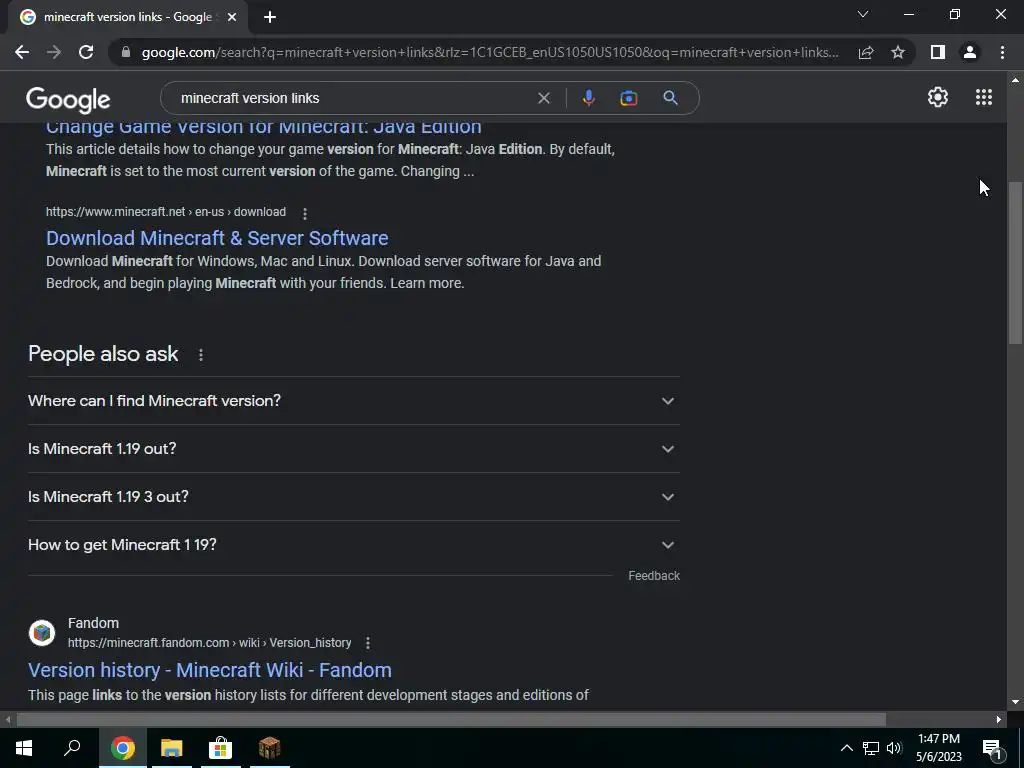The height and width of the screenshot is (768, 1024).
Task: Open the Windows Start menu
Action: point(24,748)
